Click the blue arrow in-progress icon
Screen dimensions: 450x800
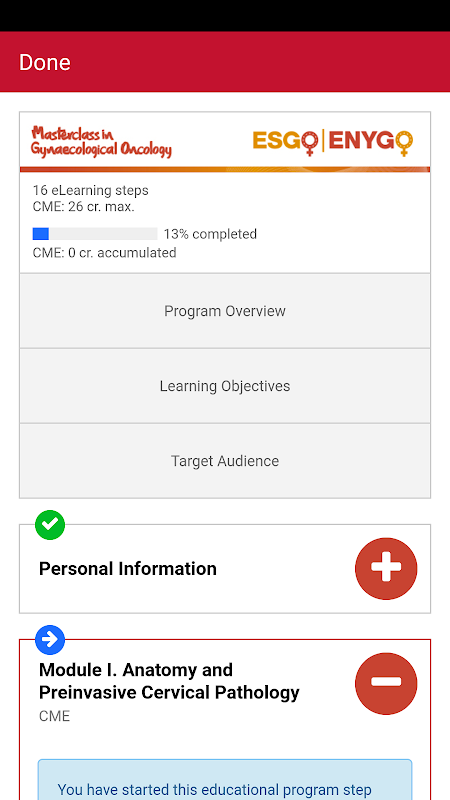[x=50, y=639]
